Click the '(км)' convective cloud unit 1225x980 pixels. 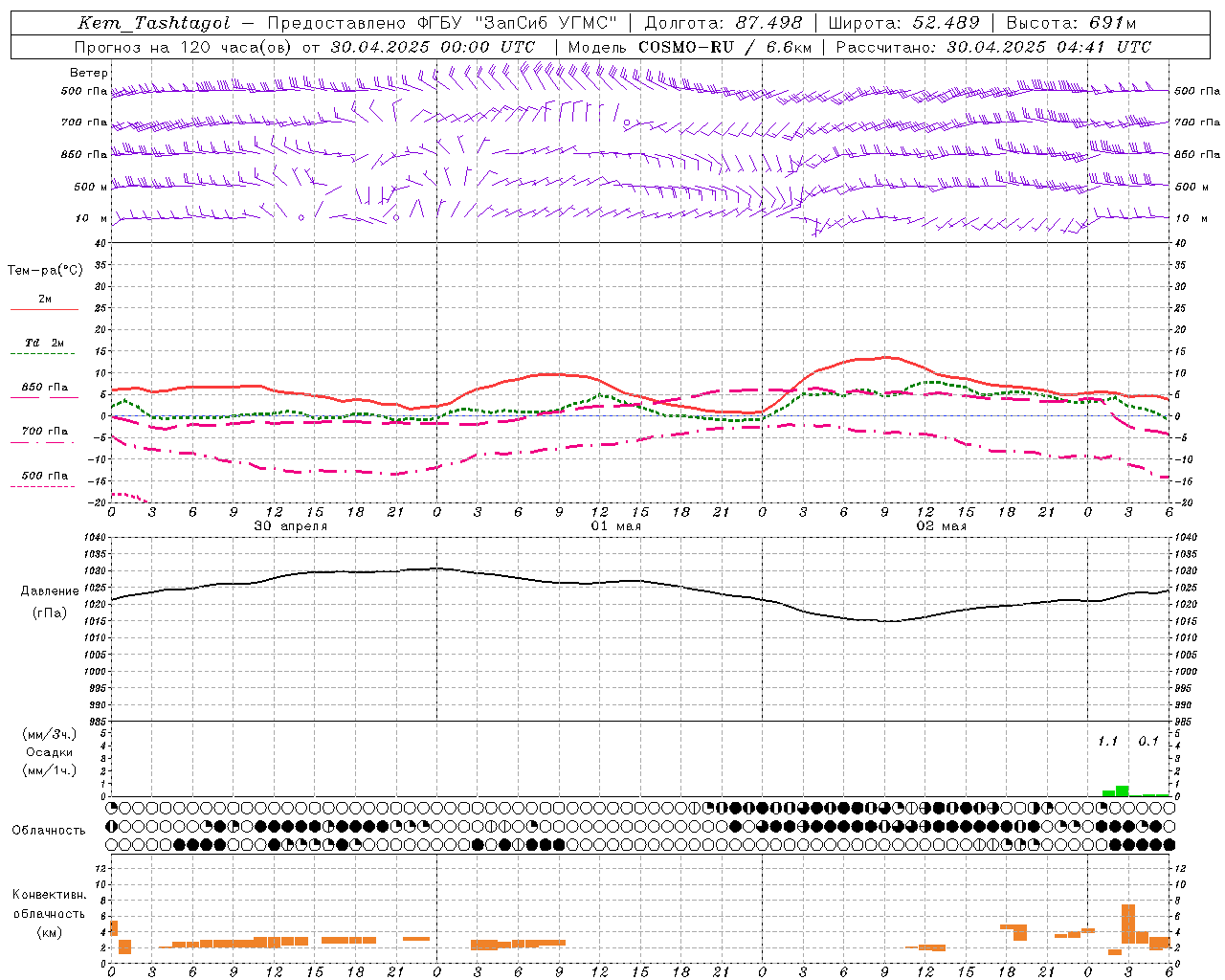(49, 932)
